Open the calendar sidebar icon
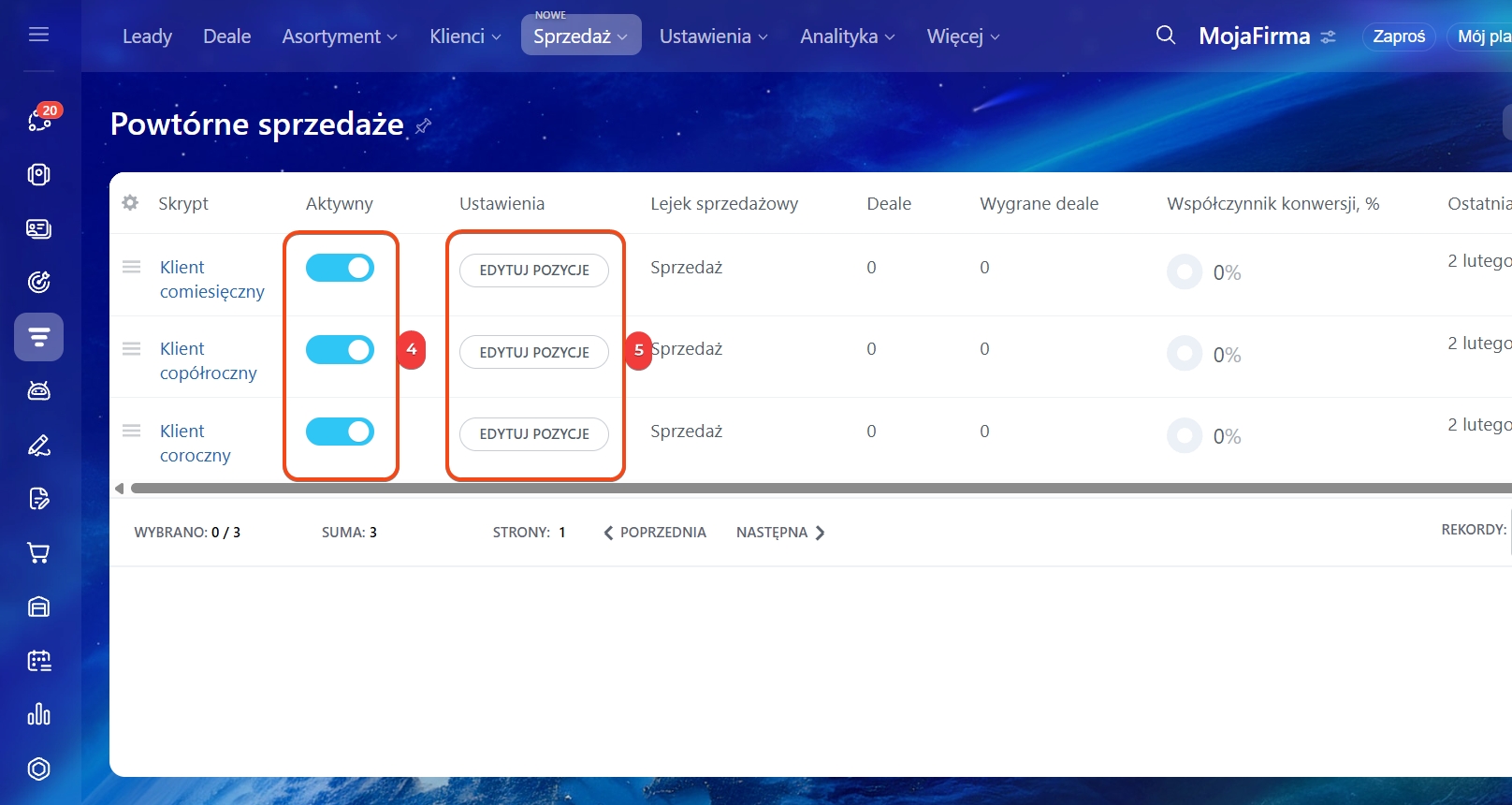The image size is (1512, 805). tap(38, 661)
